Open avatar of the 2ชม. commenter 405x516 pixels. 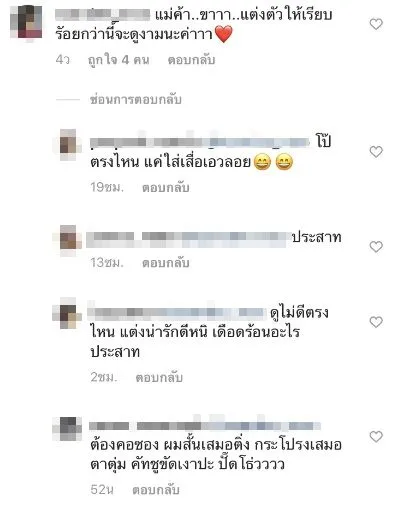[x=68, y=313]
